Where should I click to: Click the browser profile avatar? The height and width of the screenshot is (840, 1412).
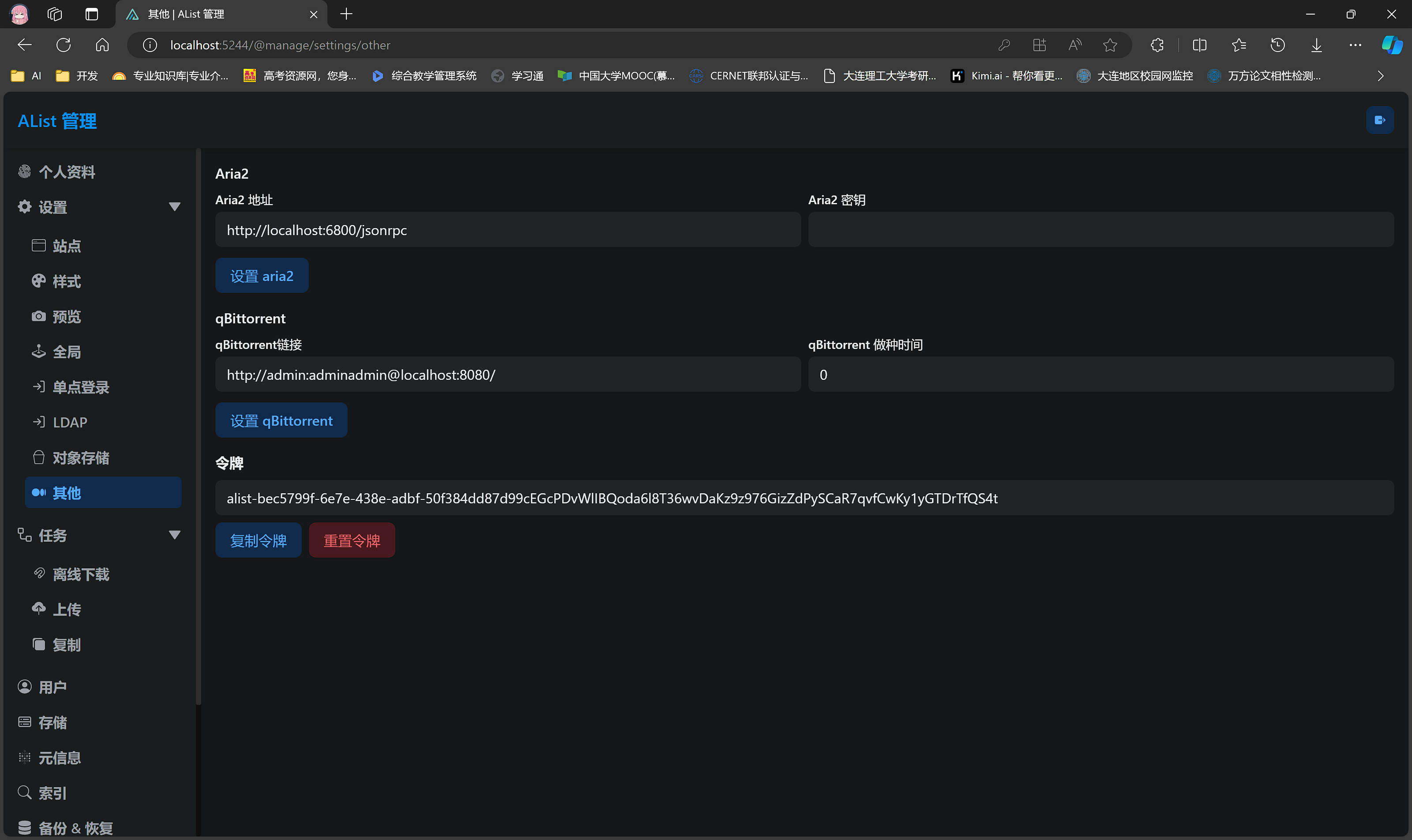click(19, 14)
